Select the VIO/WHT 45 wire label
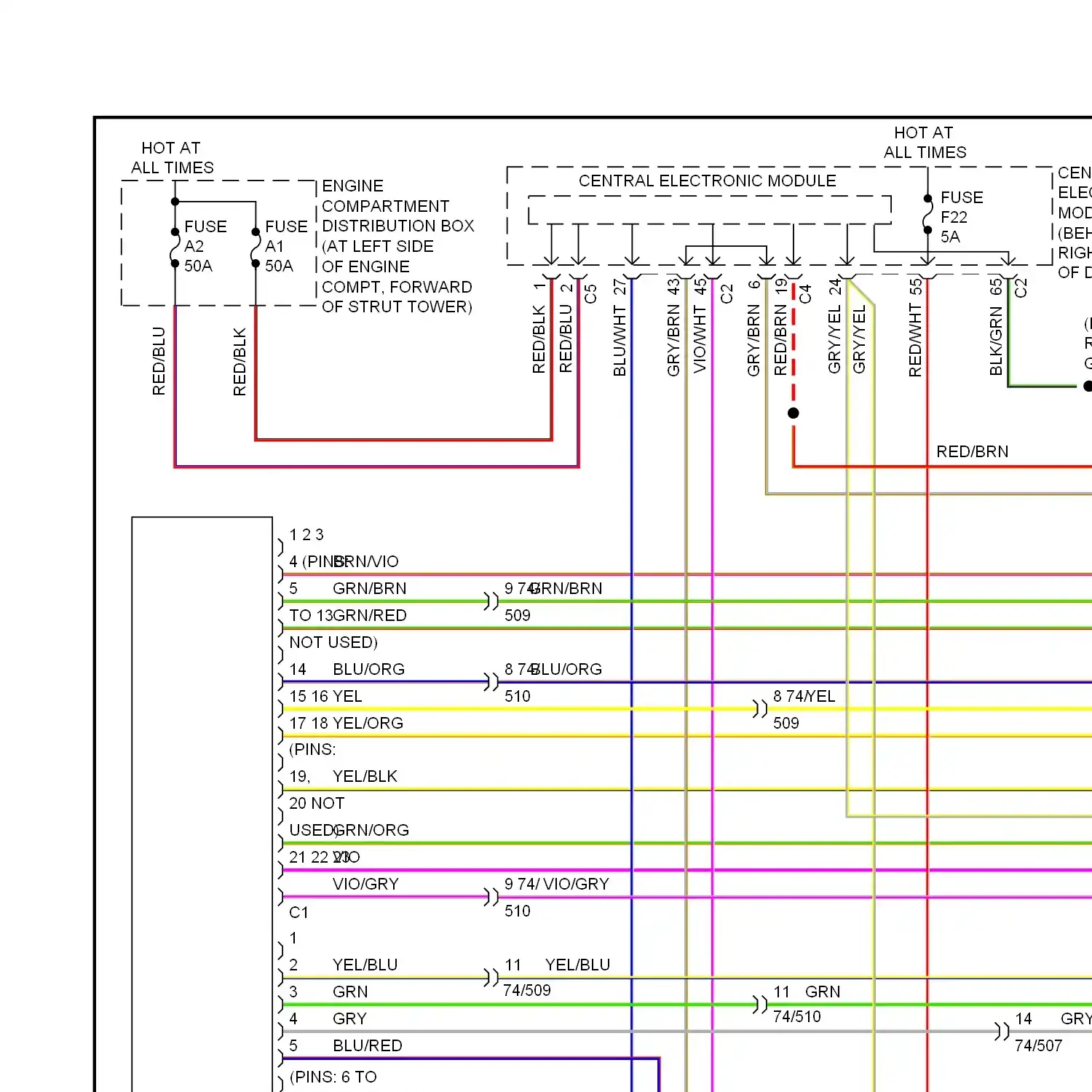The height and width of the screenshot is (1092, 1092). click(x=700, y=327)
